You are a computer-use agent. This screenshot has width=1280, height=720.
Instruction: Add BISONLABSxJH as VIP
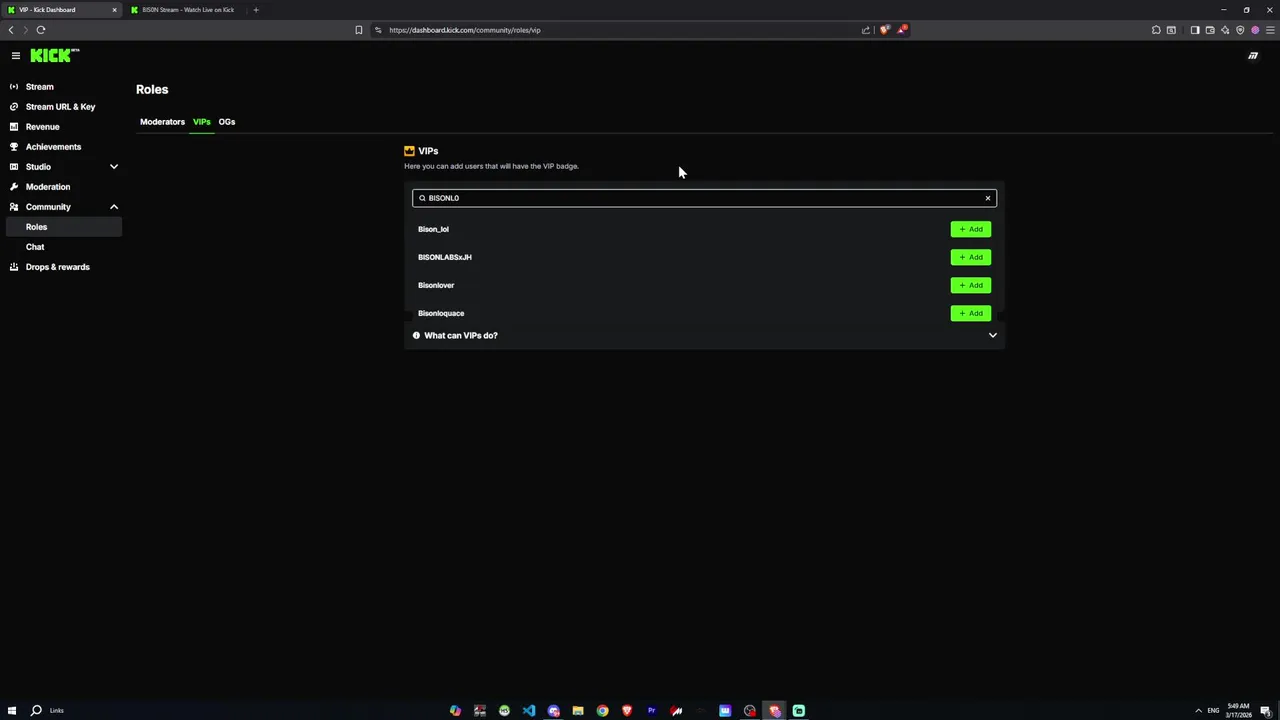[970, 257]
